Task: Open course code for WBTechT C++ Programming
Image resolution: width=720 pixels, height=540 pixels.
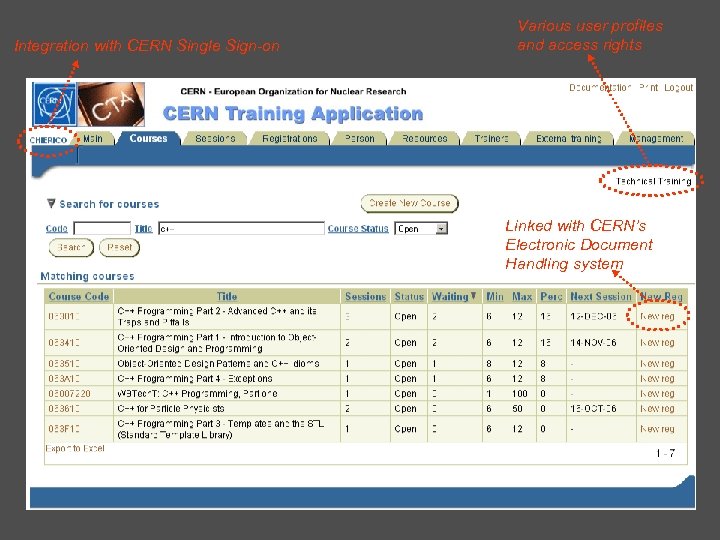Action: click(69, 394)
